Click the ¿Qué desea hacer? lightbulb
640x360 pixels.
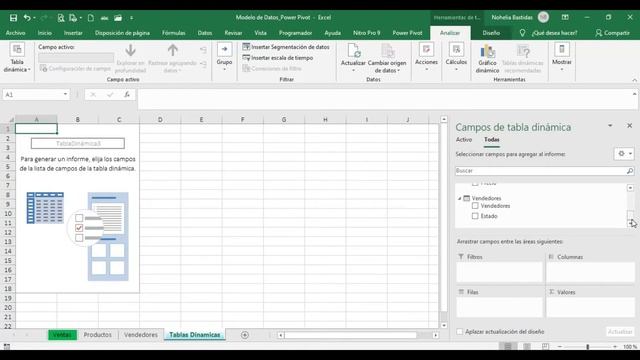click(x=522, y=33)
